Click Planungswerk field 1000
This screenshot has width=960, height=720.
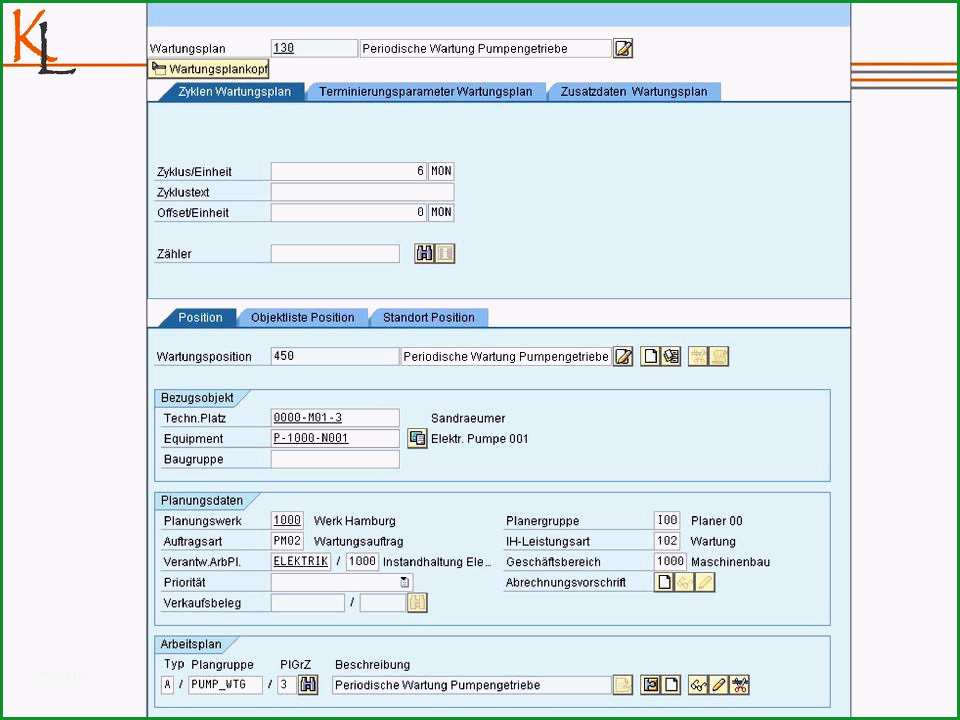pos(287,521)
